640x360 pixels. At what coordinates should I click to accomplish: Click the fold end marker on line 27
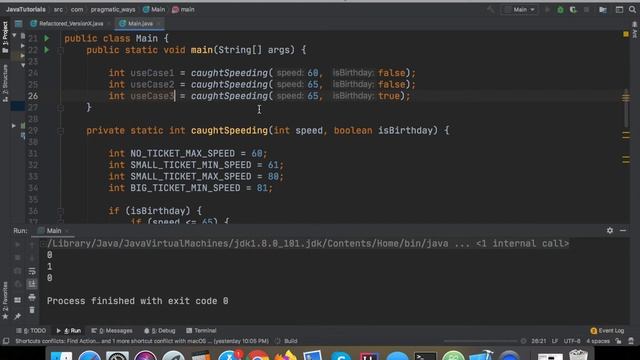(x=60, y=107)
